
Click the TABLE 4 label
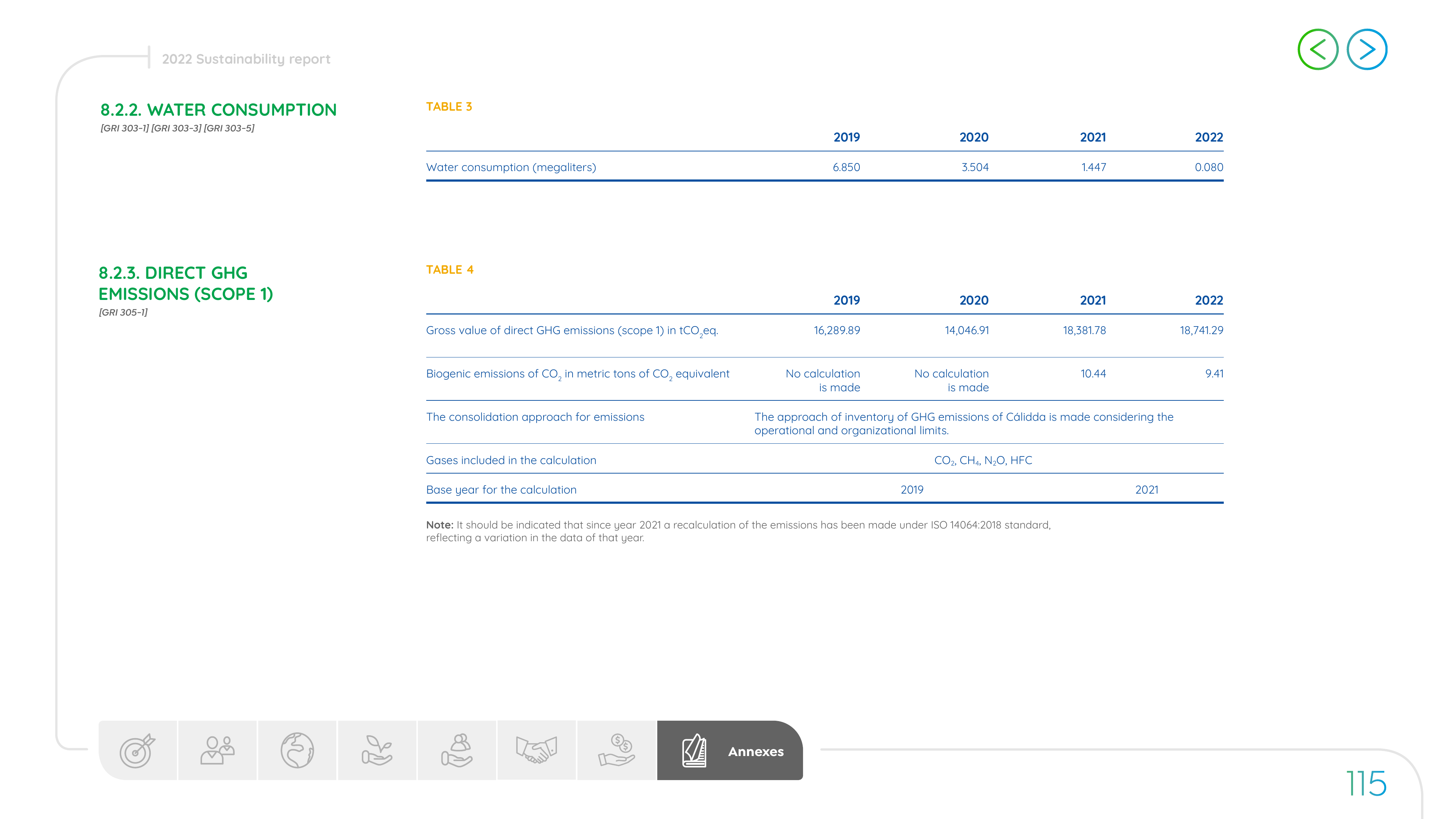coord(450,270)
